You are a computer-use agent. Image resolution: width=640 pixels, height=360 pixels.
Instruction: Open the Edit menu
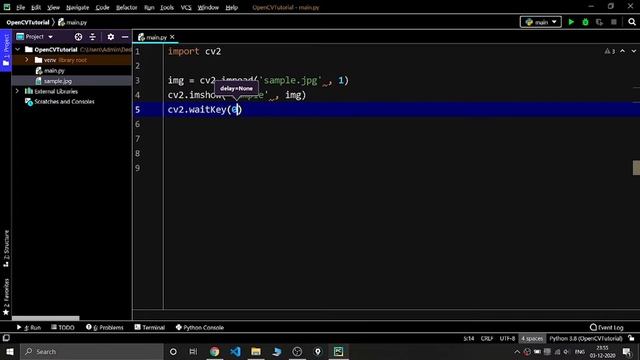click(36, 7)
